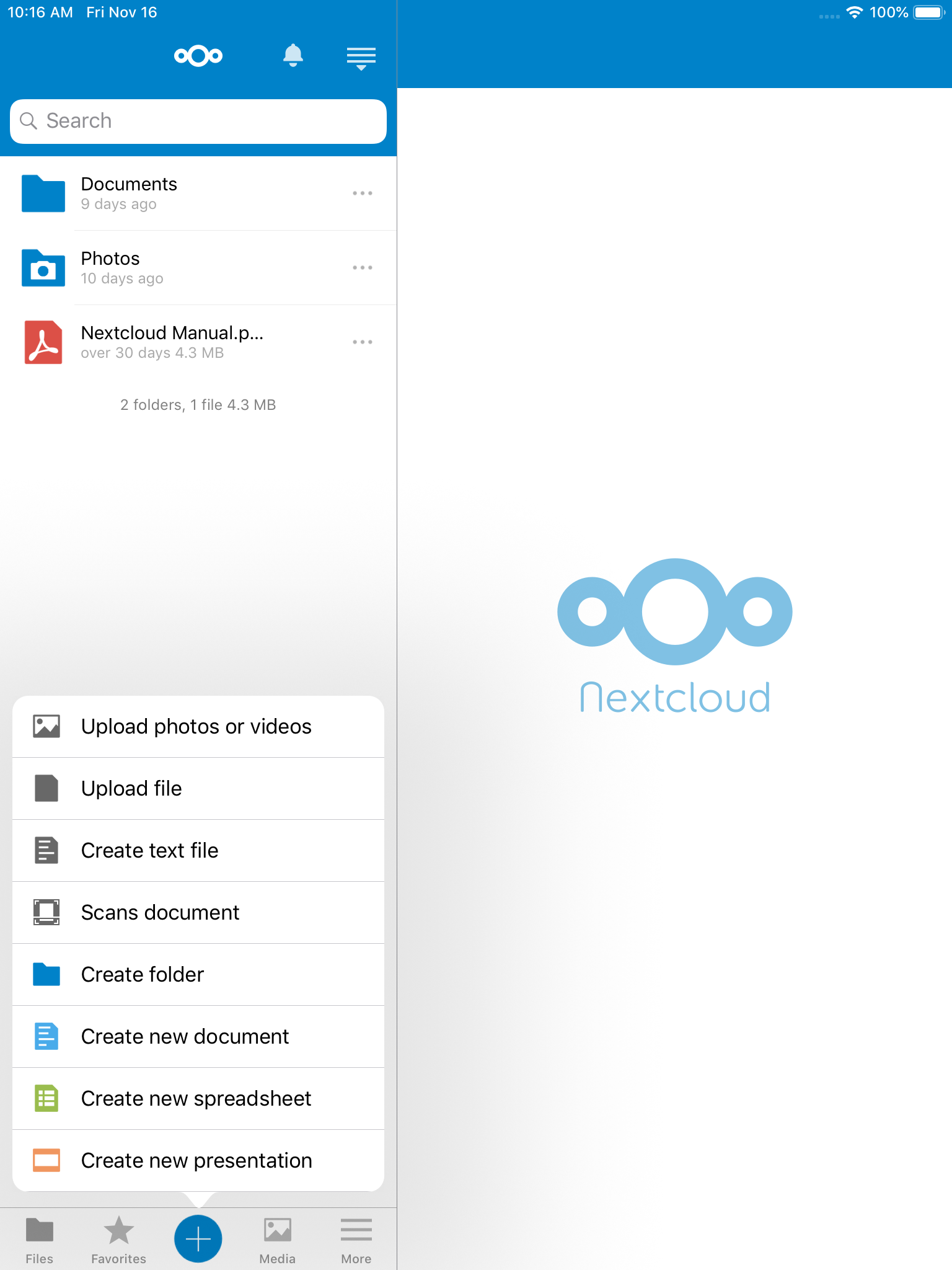Tap the blue plus add button
This screenshot has width=952, height=1270.
pyautogui.click(x=198, y=1238)
